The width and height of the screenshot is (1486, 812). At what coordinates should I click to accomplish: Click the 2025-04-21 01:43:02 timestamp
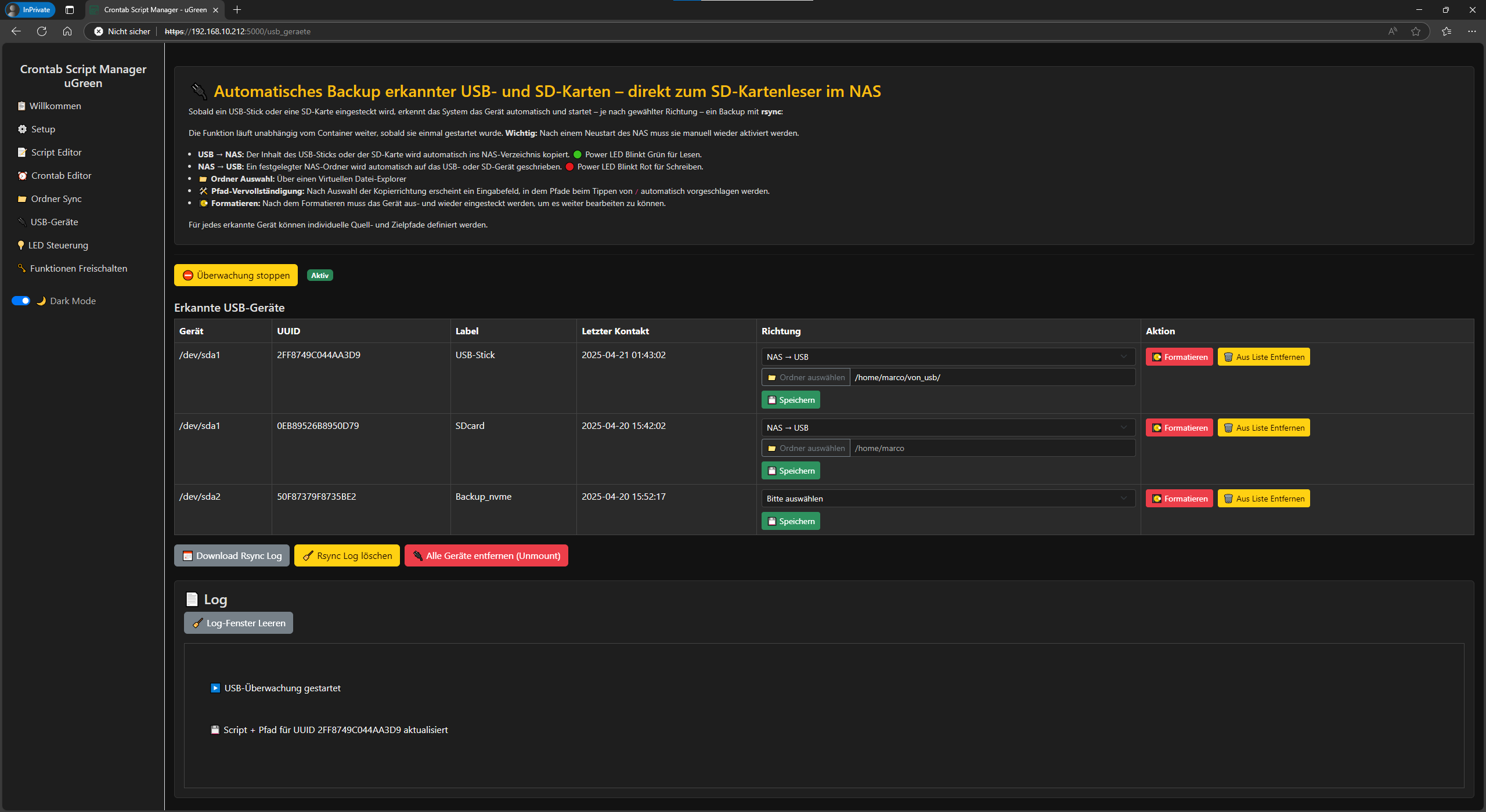[623, 355]
